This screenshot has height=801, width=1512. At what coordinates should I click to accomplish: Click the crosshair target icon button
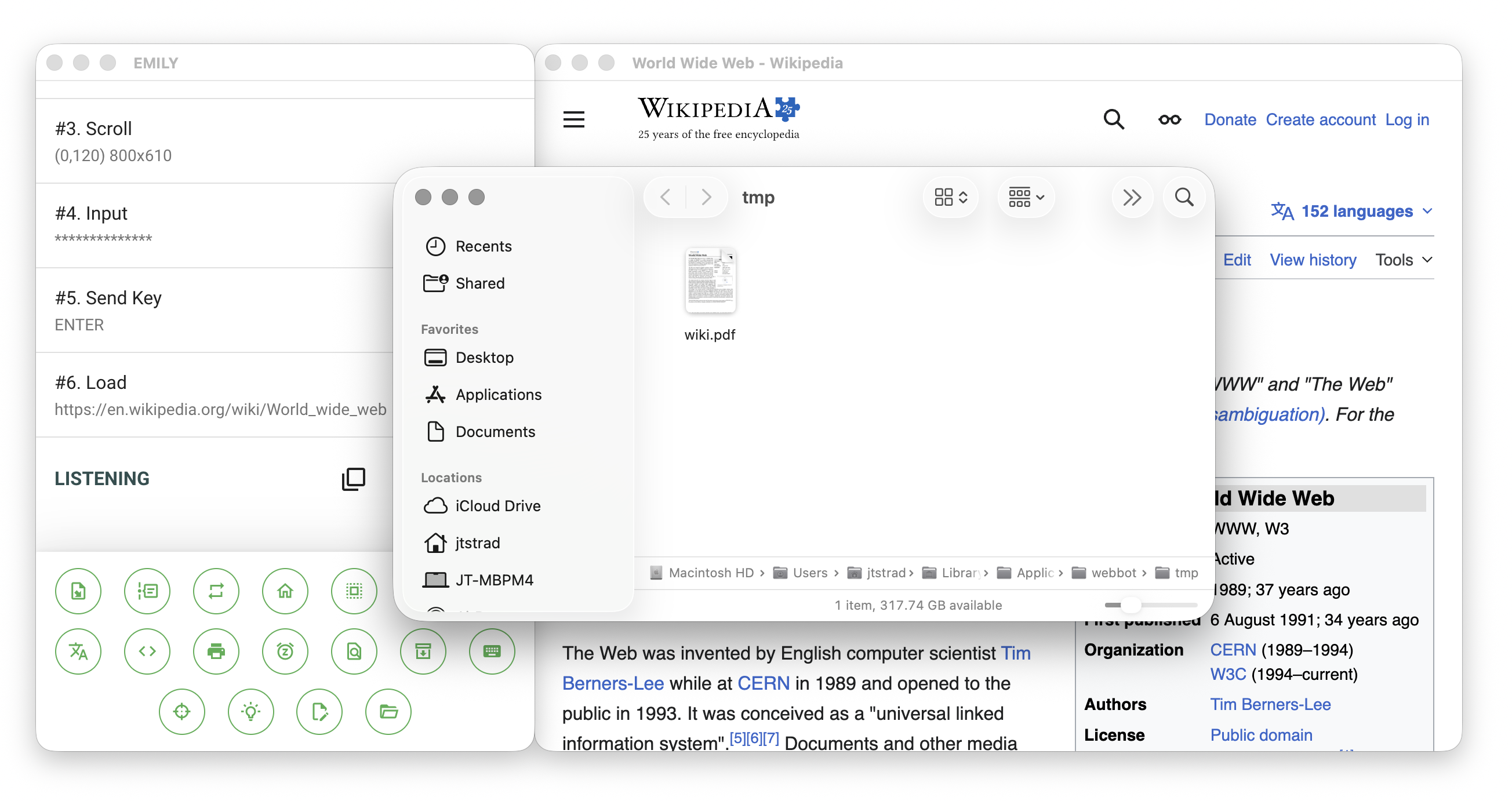coord(181,712)
